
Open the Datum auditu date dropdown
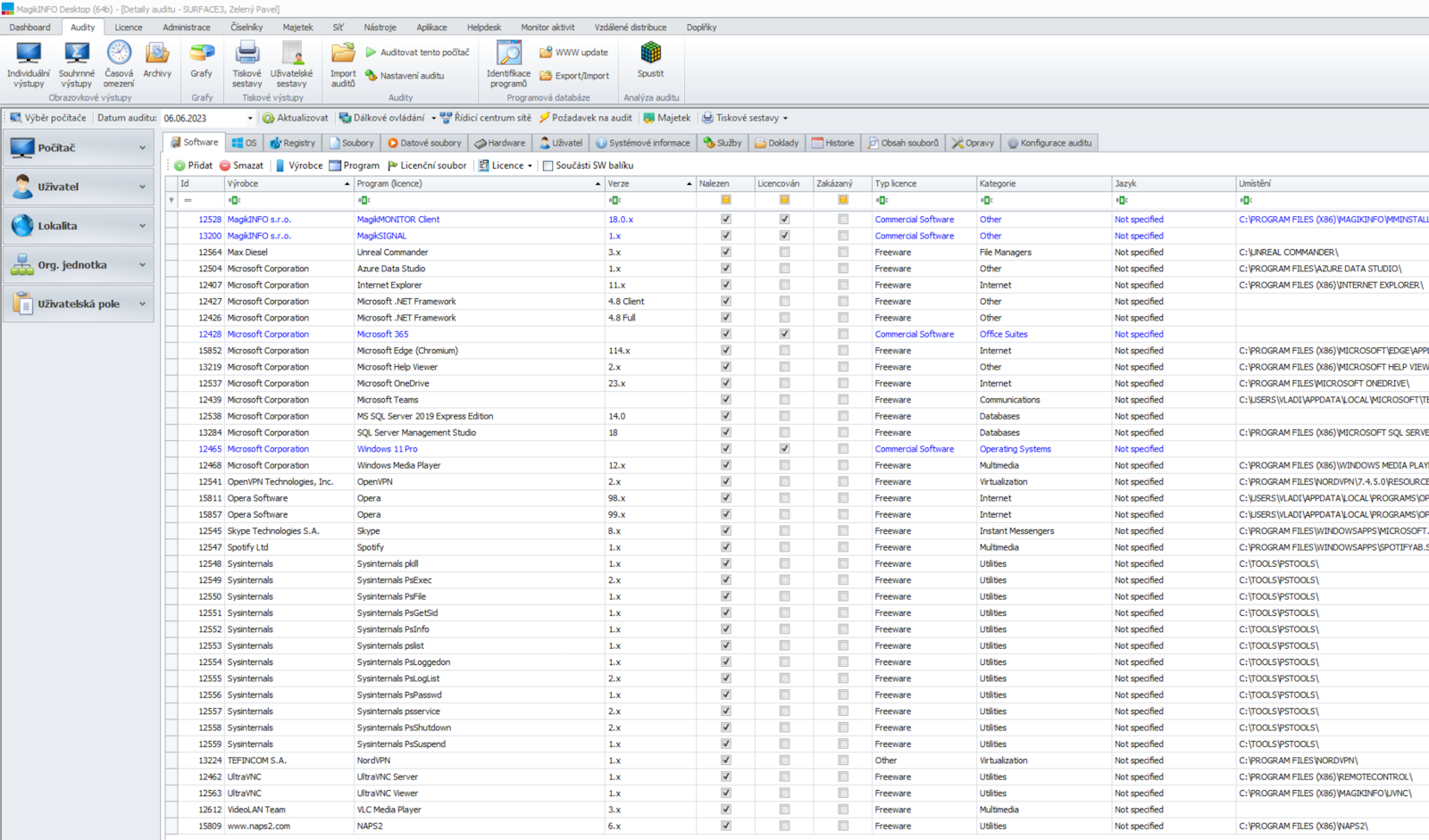coord(250,119)
